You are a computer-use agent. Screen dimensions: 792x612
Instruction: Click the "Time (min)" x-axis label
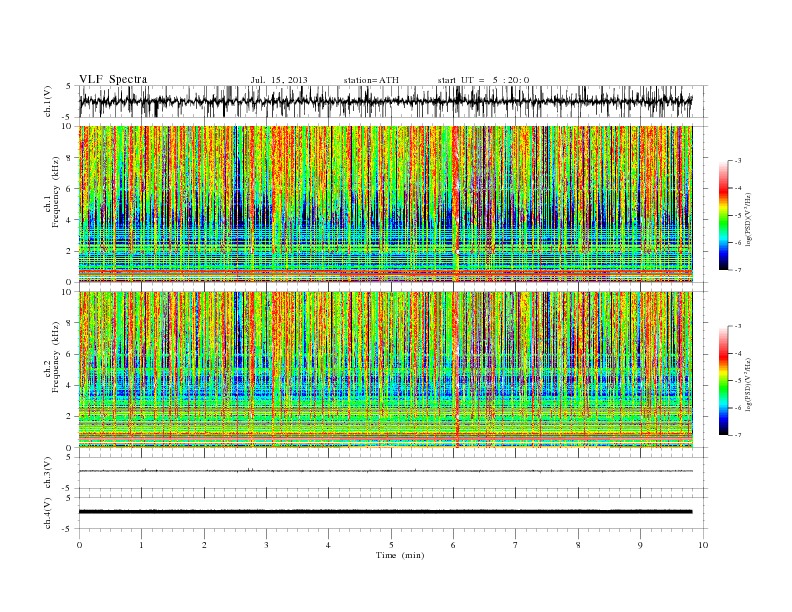tap(400, 555)
